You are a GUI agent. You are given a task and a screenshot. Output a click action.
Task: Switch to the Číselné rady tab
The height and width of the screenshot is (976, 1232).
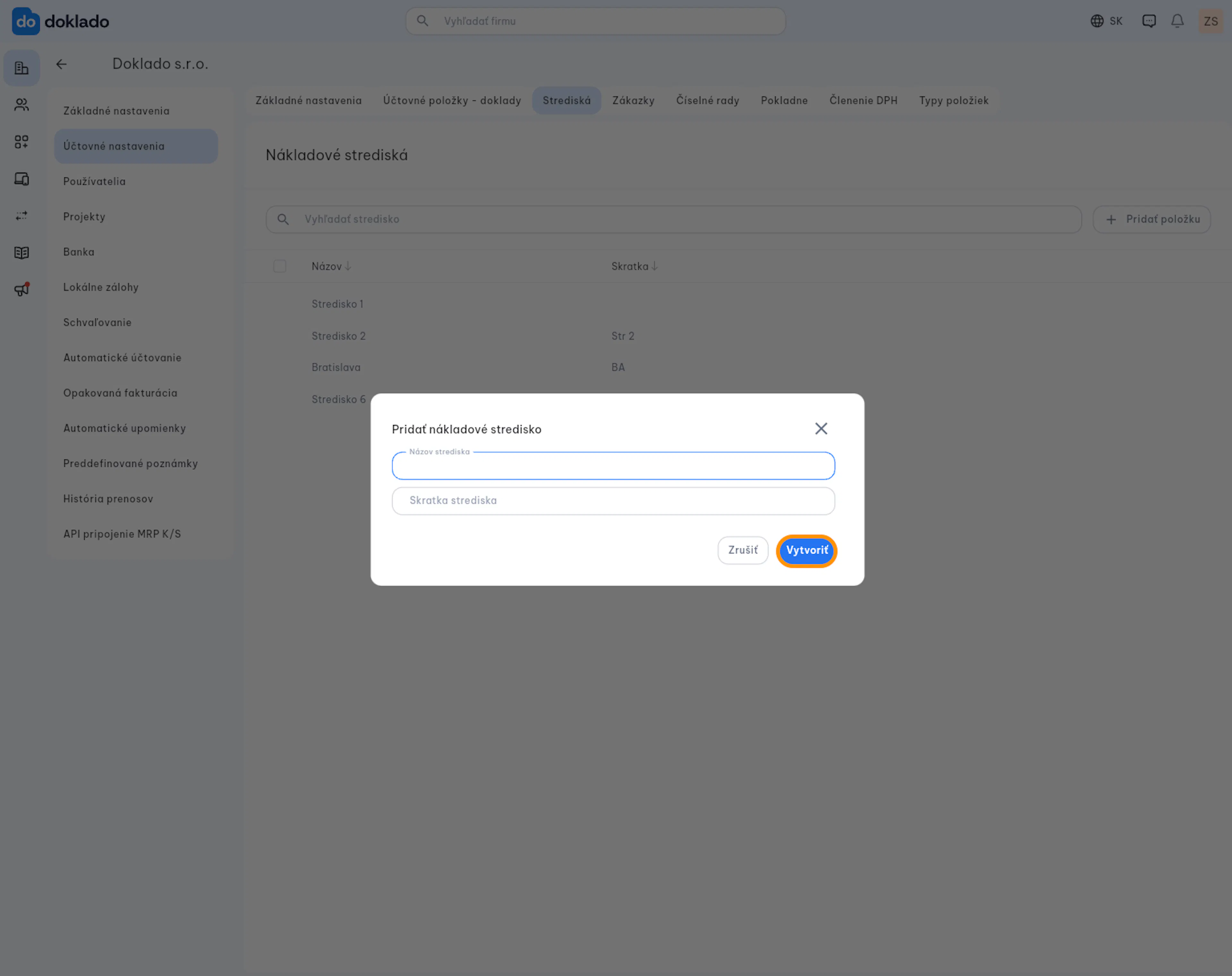click(707, 100)
